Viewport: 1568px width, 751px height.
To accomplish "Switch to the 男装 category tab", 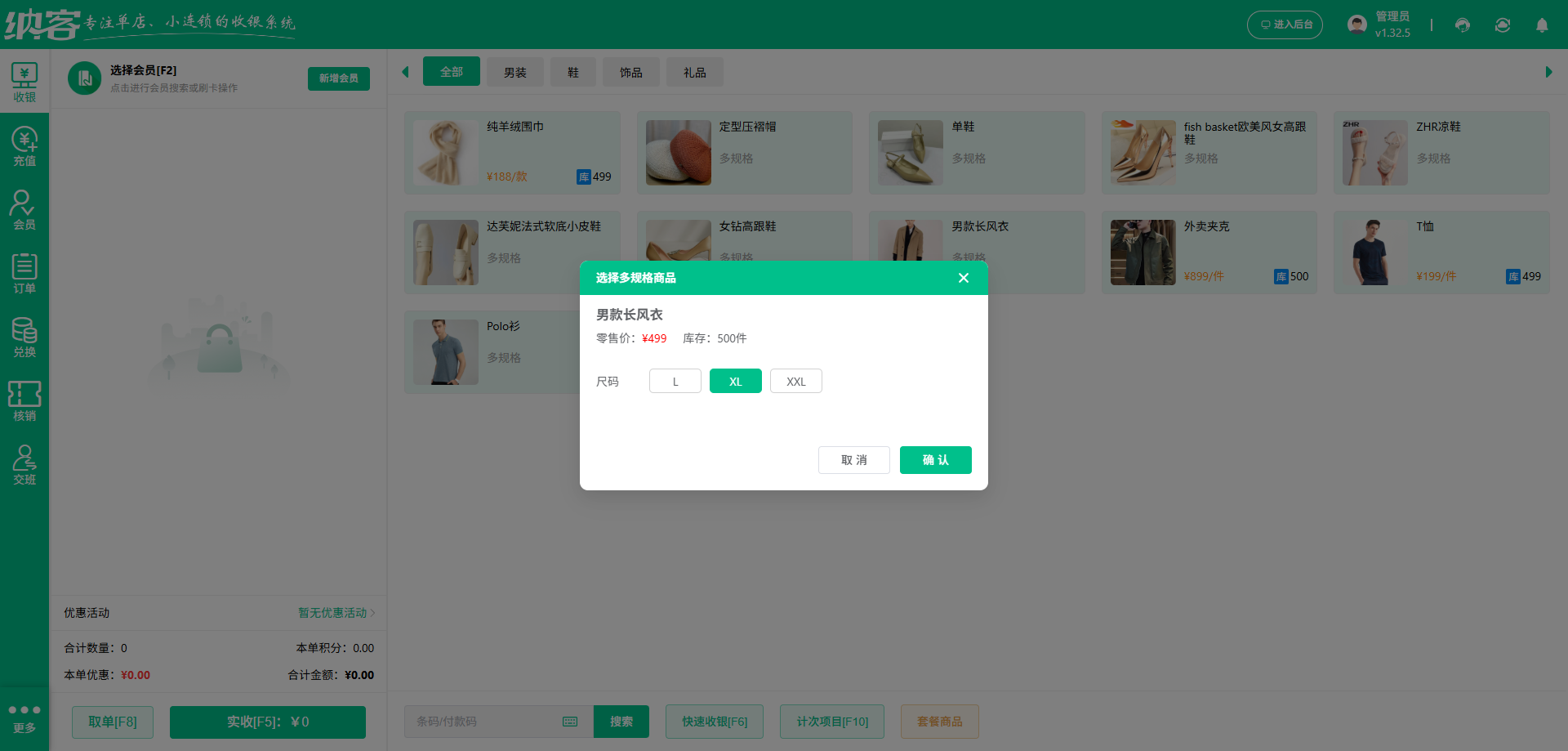I will (x=514, y=72).
